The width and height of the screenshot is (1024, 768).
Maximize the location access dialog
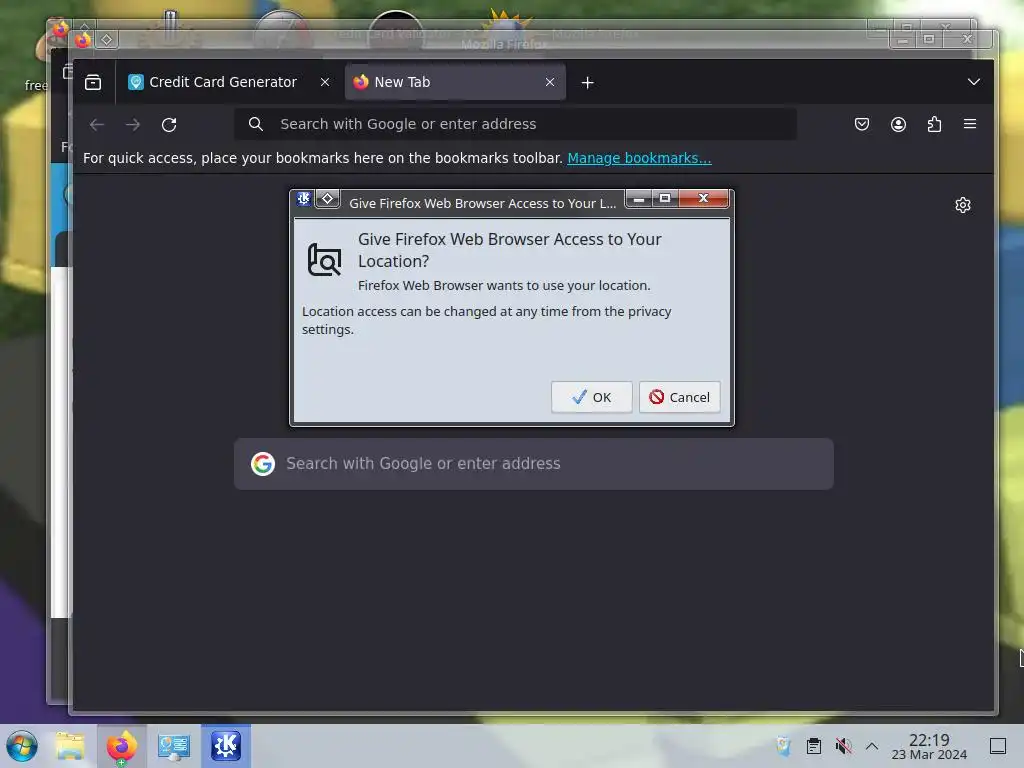pyautogui.click(x=665, y=199)
